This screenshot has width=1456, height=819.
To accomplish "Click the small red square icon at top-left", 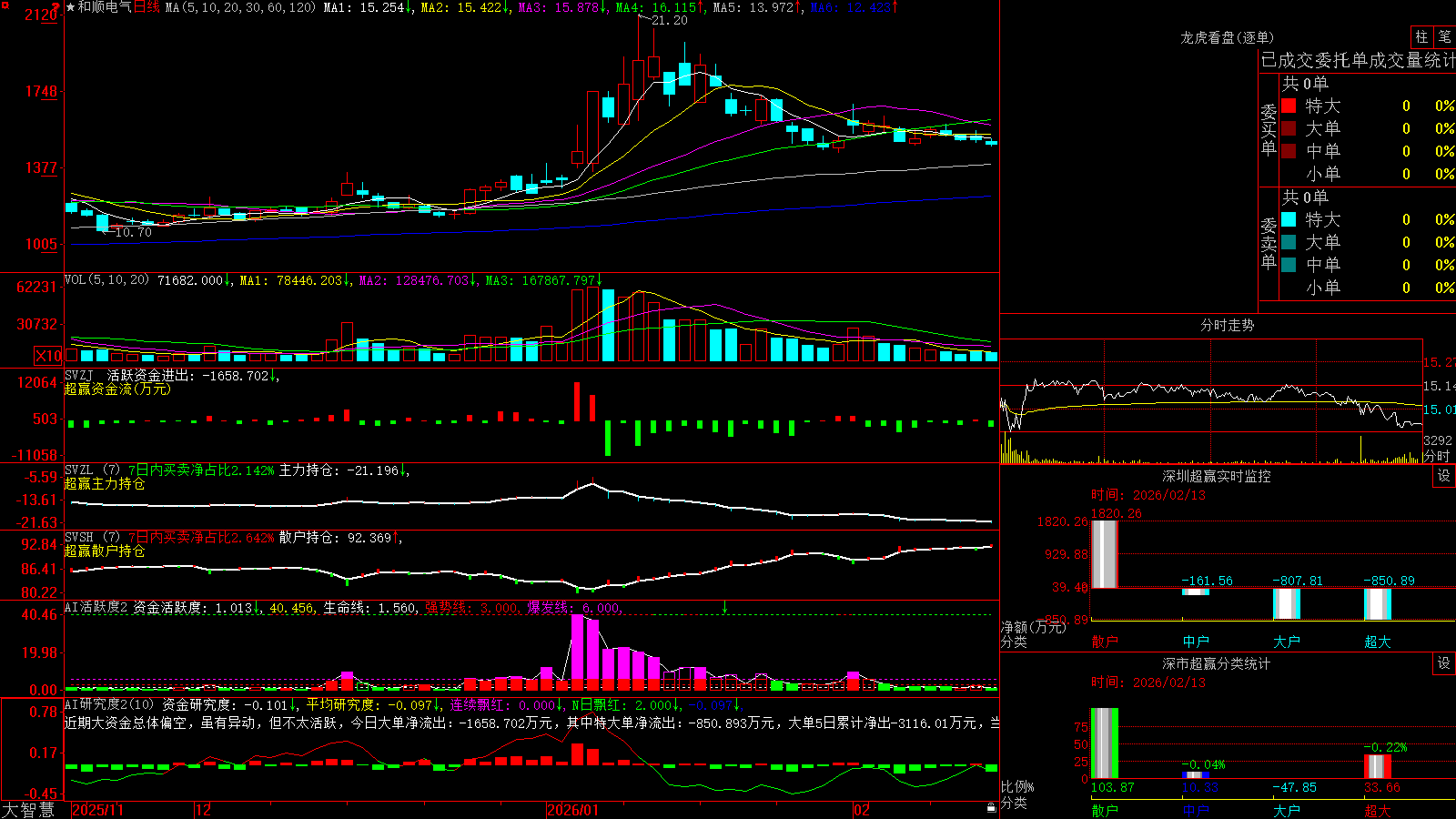I will (56, 6).
